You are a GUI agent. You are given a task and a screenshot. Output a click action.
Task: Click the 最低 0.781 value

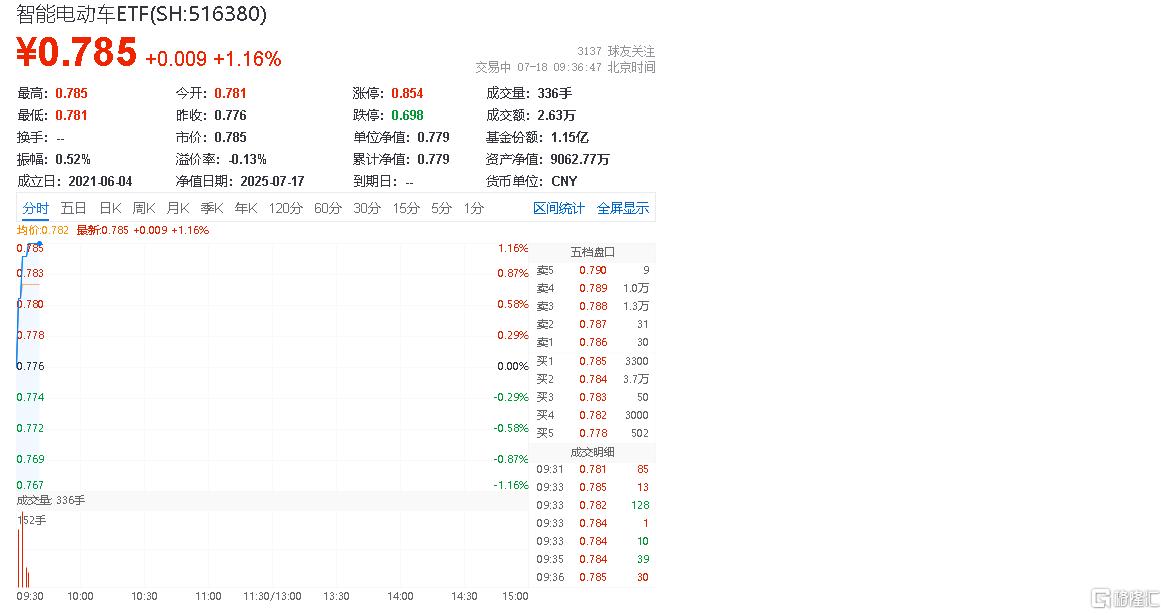point(71,115)
